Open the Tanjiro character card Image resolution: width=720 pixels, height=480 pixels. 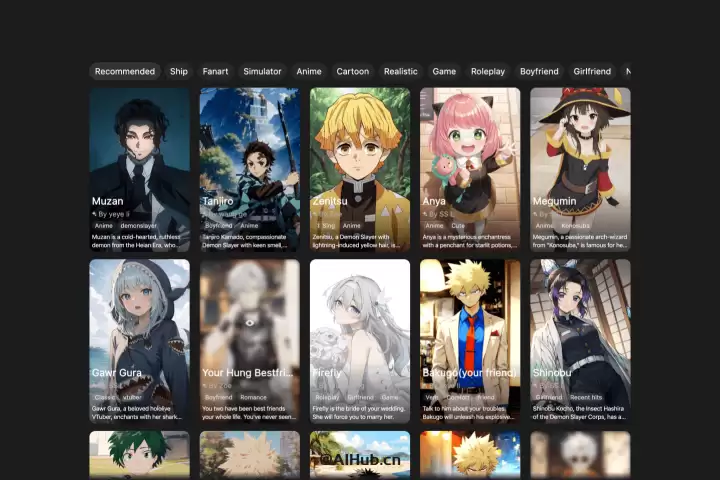(250, 169)
